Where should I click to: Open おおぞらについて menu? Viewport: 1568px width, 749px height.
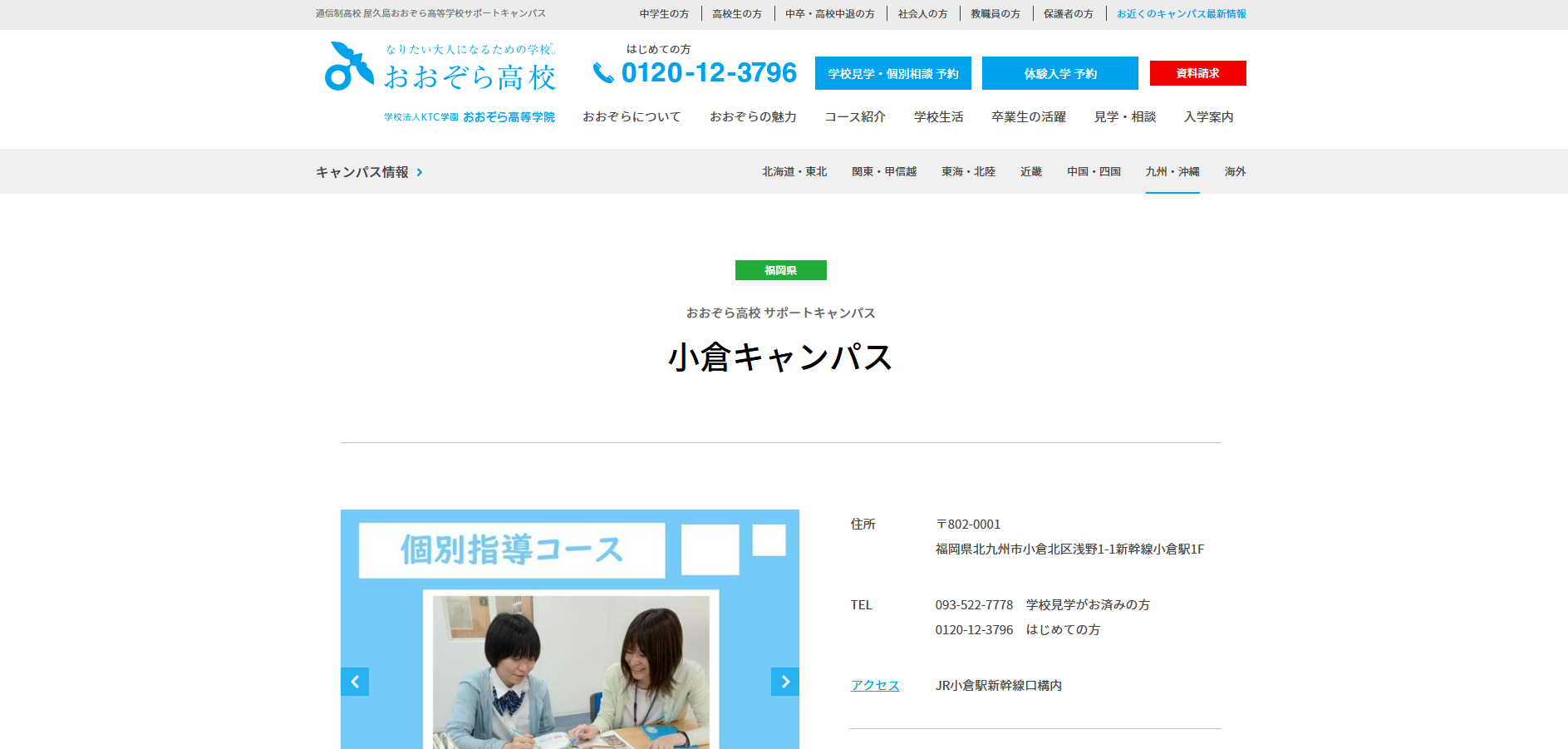(632, 117)
